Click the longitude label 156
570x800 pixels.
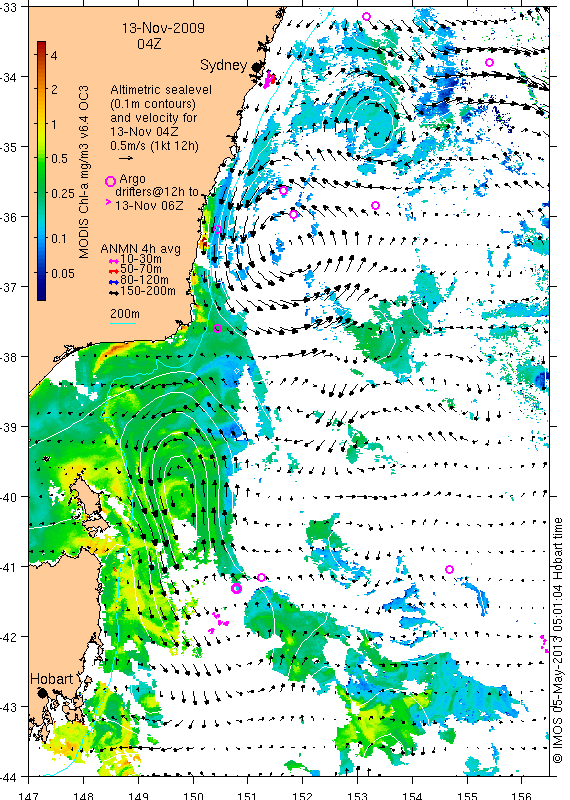(522, 795)
